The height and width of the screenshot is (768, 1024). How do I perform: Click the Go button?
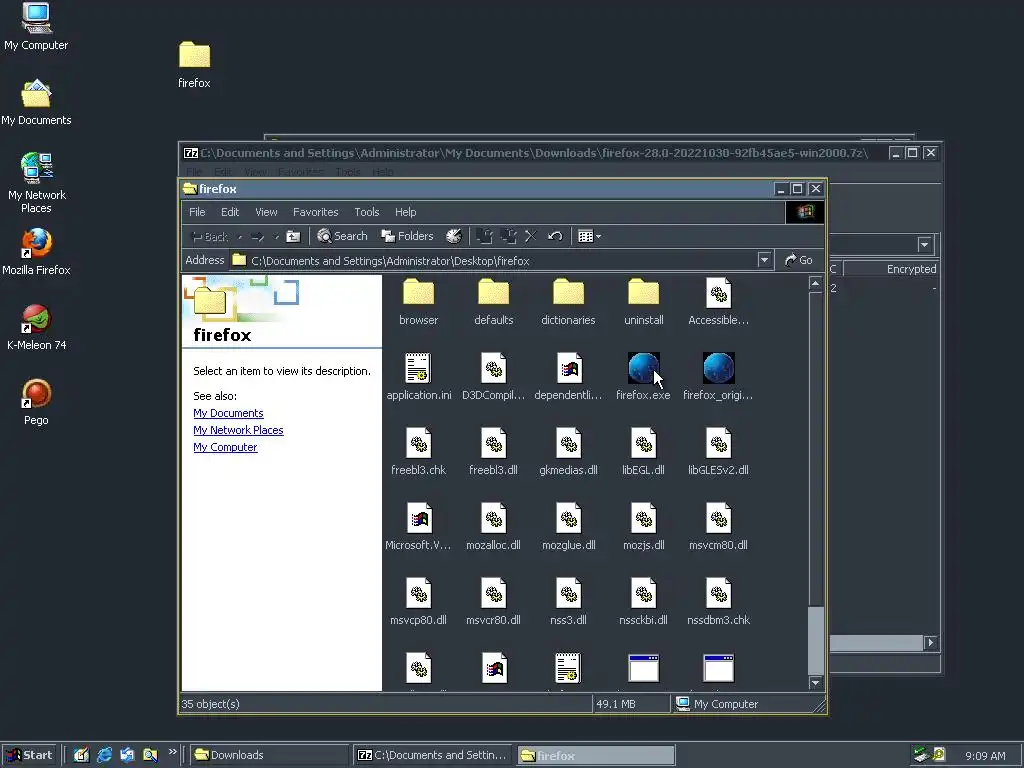coord(799,260)
